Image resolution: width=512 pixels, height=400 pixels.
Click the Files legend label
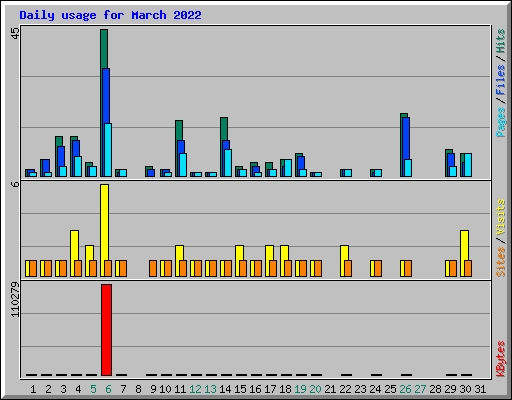tap(500, 80)
